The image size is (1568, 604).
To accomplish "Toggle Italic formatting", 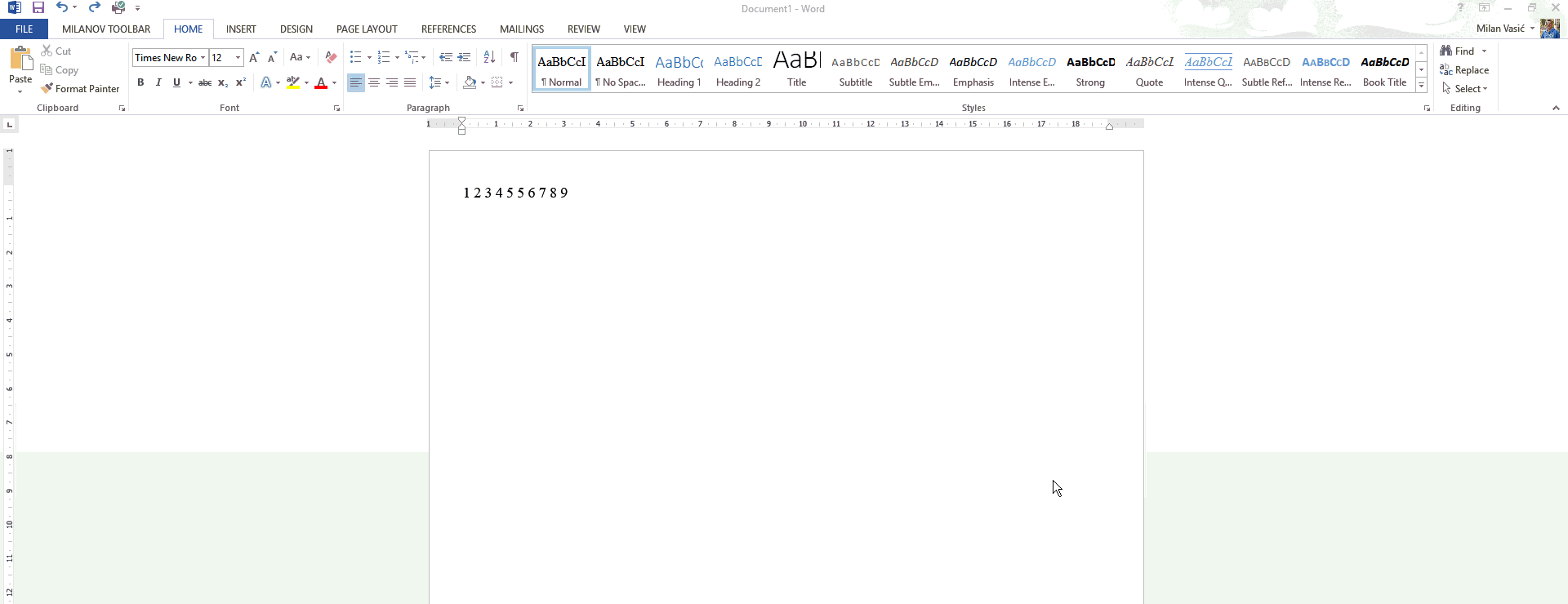I will click(158, 82).
